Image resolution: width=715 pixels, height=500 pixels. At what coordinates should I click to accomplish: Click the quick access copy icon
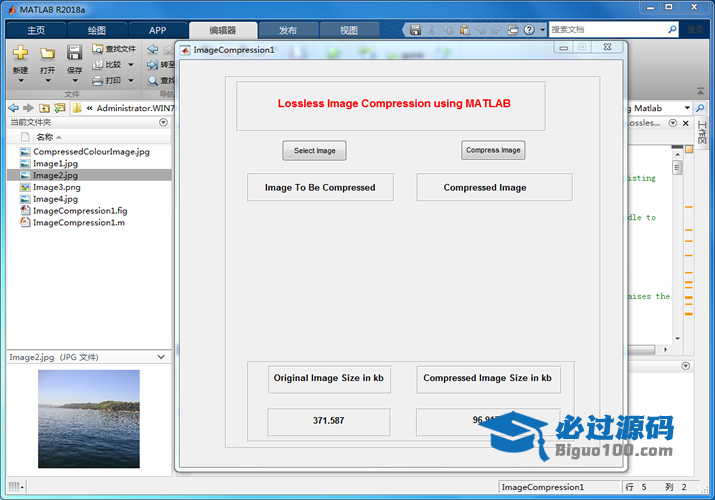[448, 30]
